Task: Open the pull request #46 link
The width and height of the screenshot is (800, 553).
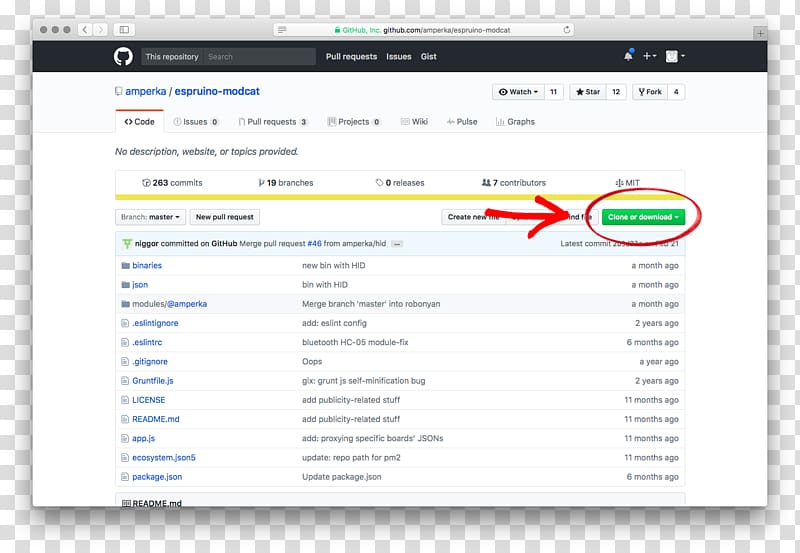Action: [314, 244]
